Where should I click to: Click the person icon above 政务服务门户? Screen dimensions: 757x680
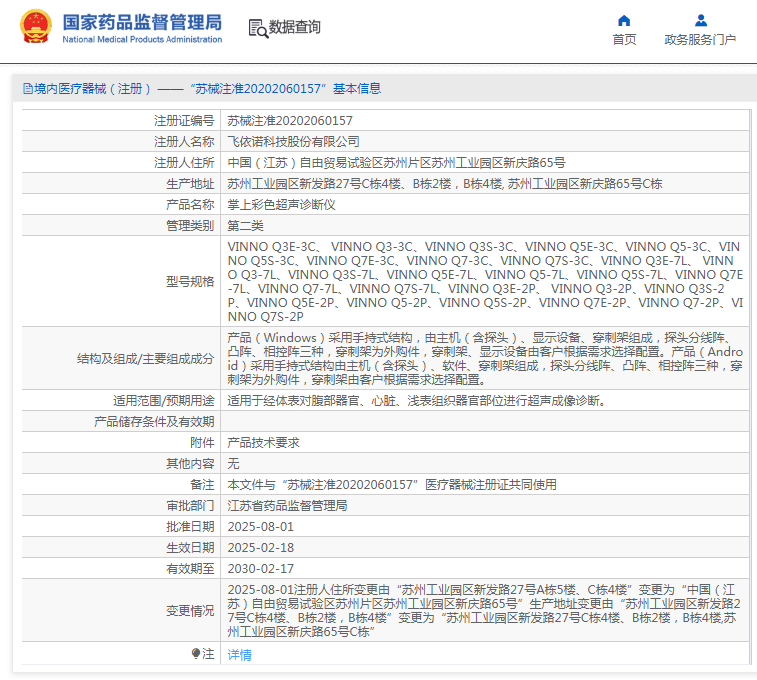point(700,20)
